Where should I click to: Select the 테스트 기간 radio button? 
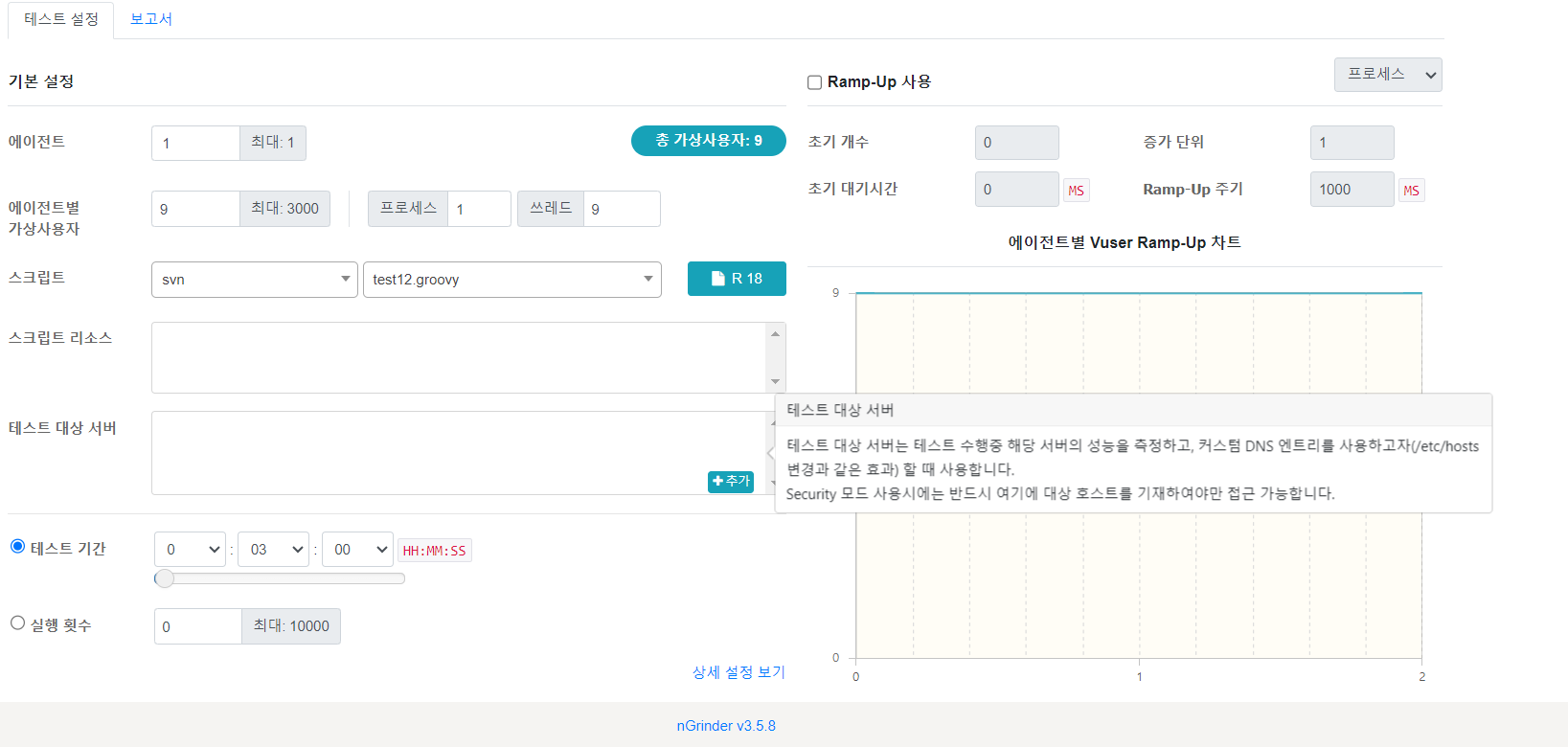pyautogui.click(x=17, y=546)
